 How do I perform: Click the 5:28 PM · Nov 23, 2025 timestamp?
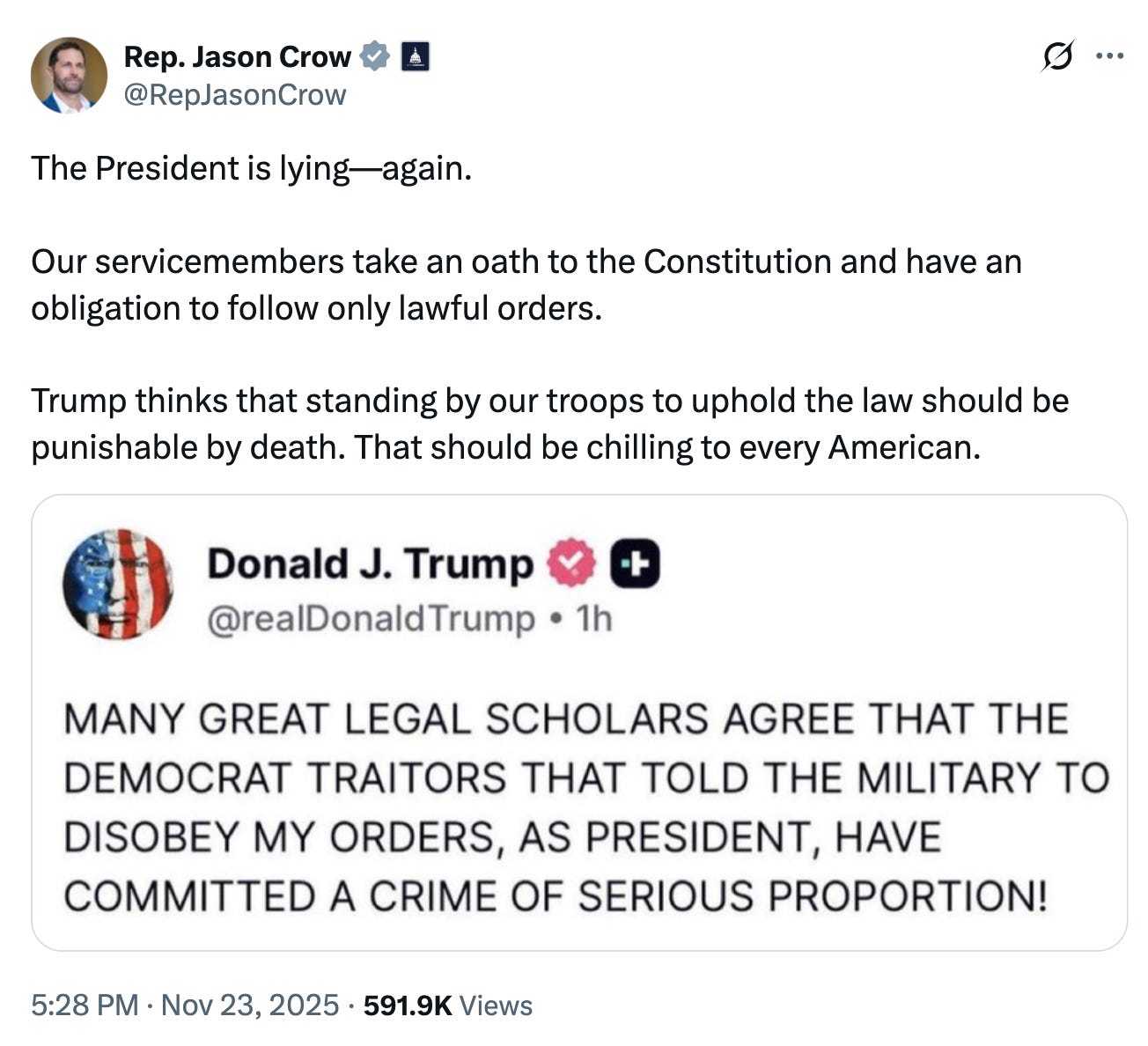click(x=185, y=1005)
